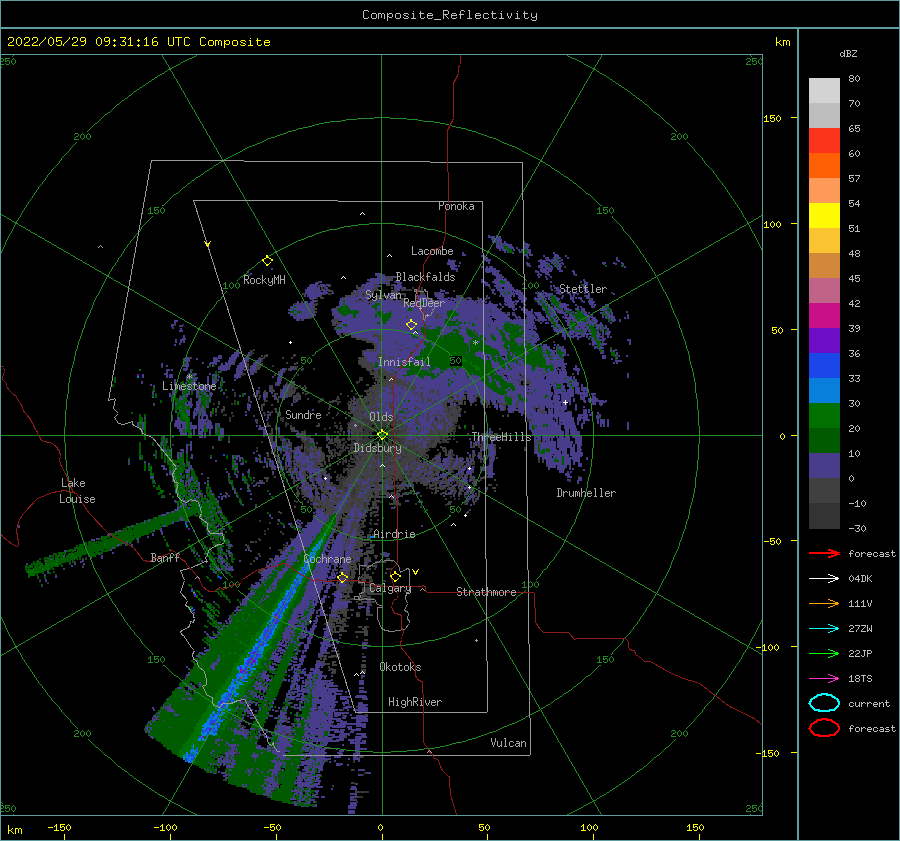Select the yellow diamond marker below RedDeer
The image size is (900, 841).
point(411,325)
